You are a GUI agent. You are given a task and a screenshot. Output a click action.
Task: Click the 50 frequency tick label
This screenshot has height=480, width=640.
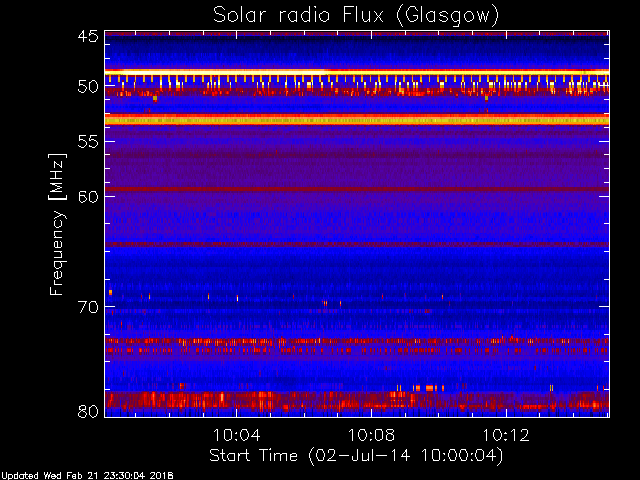click(x=88, y=87)
